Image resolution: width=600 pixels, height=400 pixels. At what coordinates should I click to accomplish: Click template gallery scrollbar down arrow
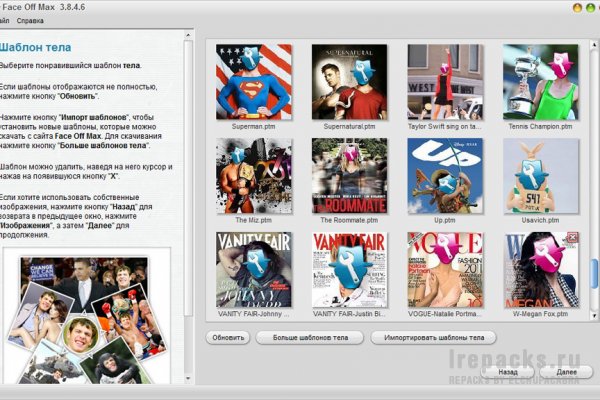[x=594, y=316]
